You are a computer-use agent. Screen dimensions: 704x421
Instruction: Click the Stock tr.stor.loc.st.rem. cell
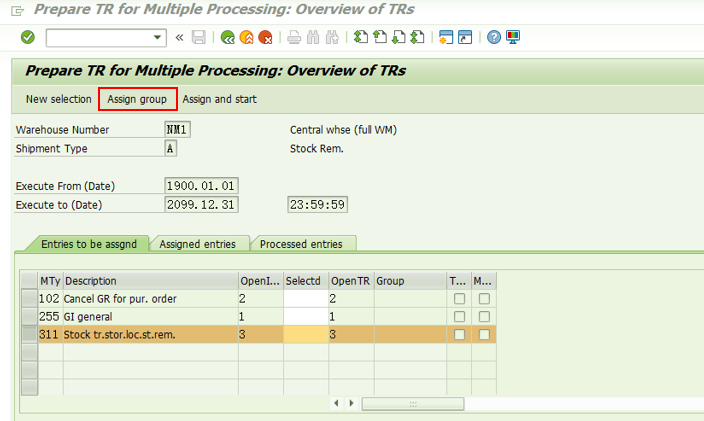(x=150, y=334)
